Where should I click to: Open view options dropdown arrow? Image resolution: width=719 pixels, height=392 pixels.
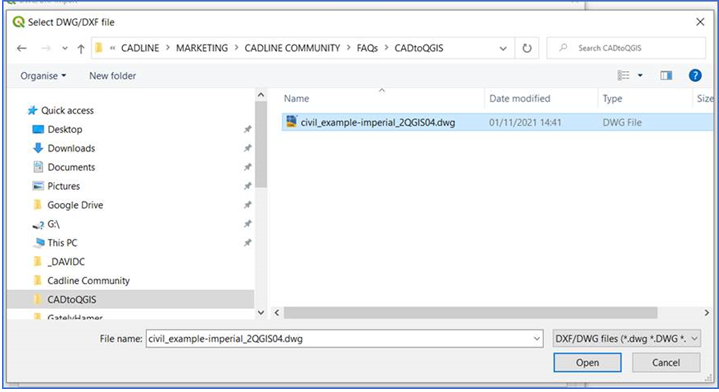tap(640, 75)
